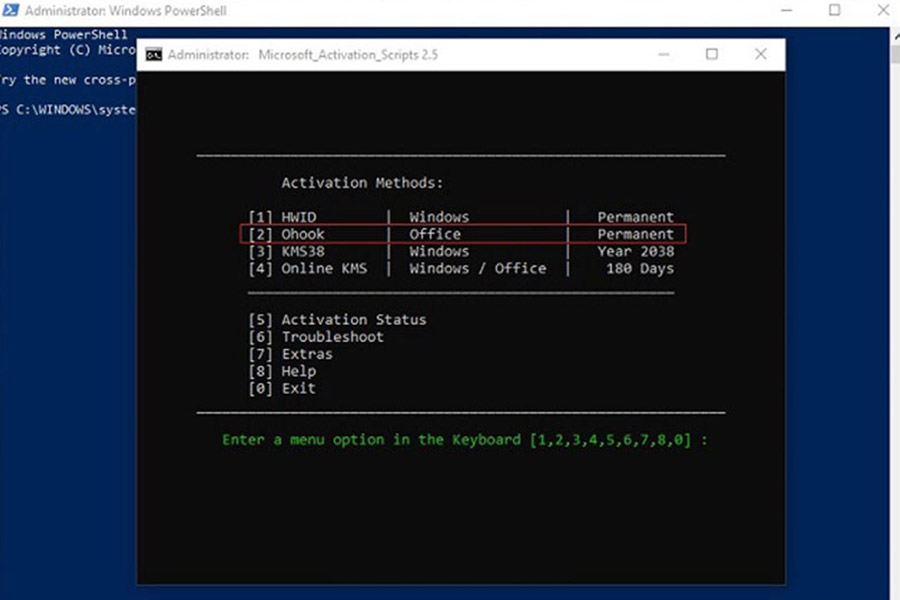The width and height of the screenshot is (900, 600).
Task: Maximize the Microsoft_Activation_Scripts 2.5 window
Action: point(712,54)
